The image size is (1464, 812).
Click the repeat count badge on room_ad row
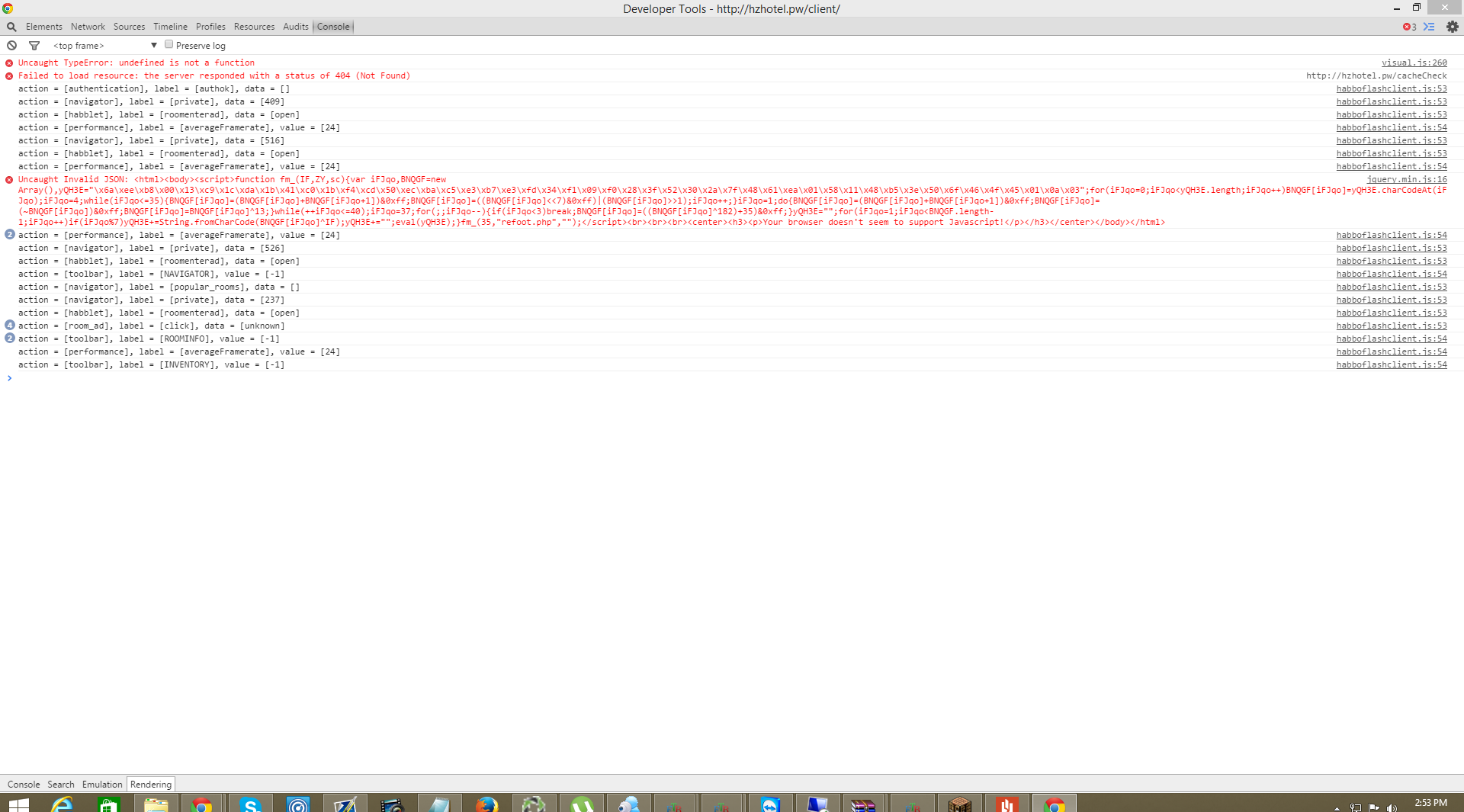10,325
